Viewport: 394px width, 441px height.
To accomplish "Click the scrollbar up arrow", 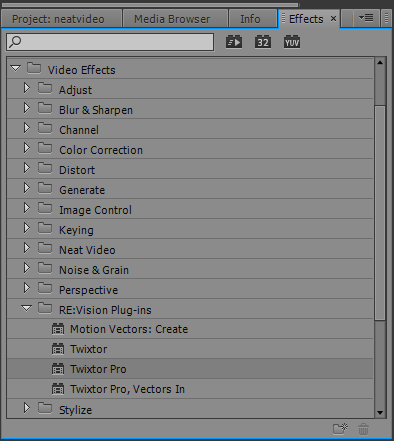I will point(380,62).
